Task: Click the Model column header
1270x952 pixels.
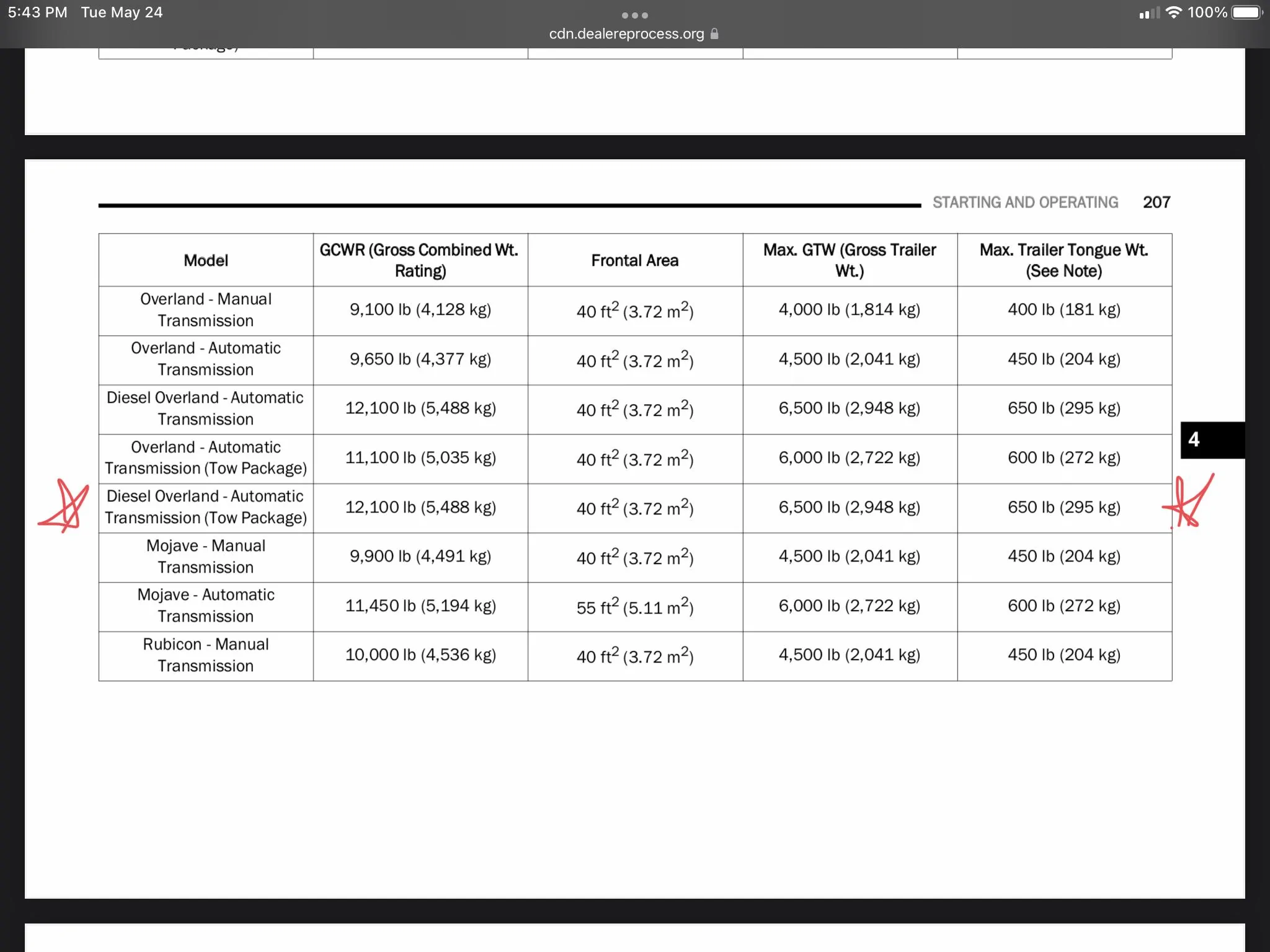Action: pyautogui.click(x=206, y=260)
